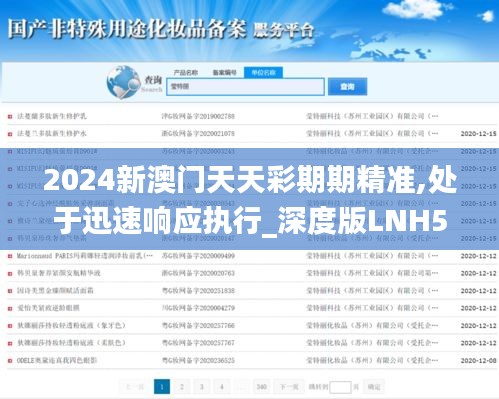Viewport: 499px width, 399px height.
Task: Go to results page 3
Action: (202, 387)
